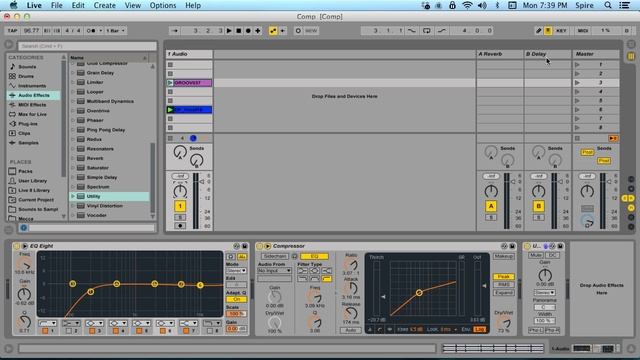The height and width of the screenshot is (360, 640).
Task: Open User Library in Places
Action: 32,181
